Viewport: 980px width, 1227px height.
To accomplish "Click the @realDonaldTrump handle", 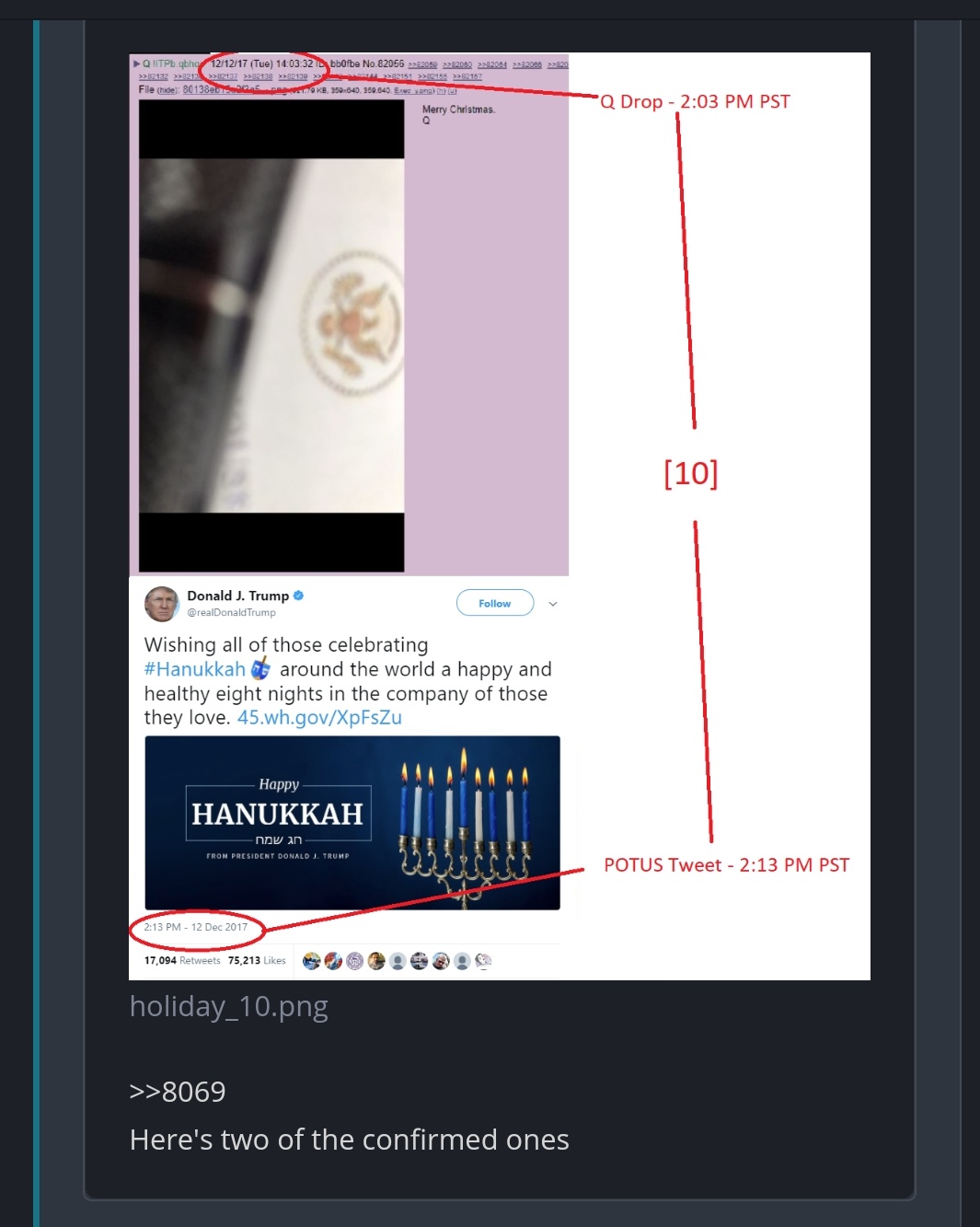I will click(x=231, y=612).
